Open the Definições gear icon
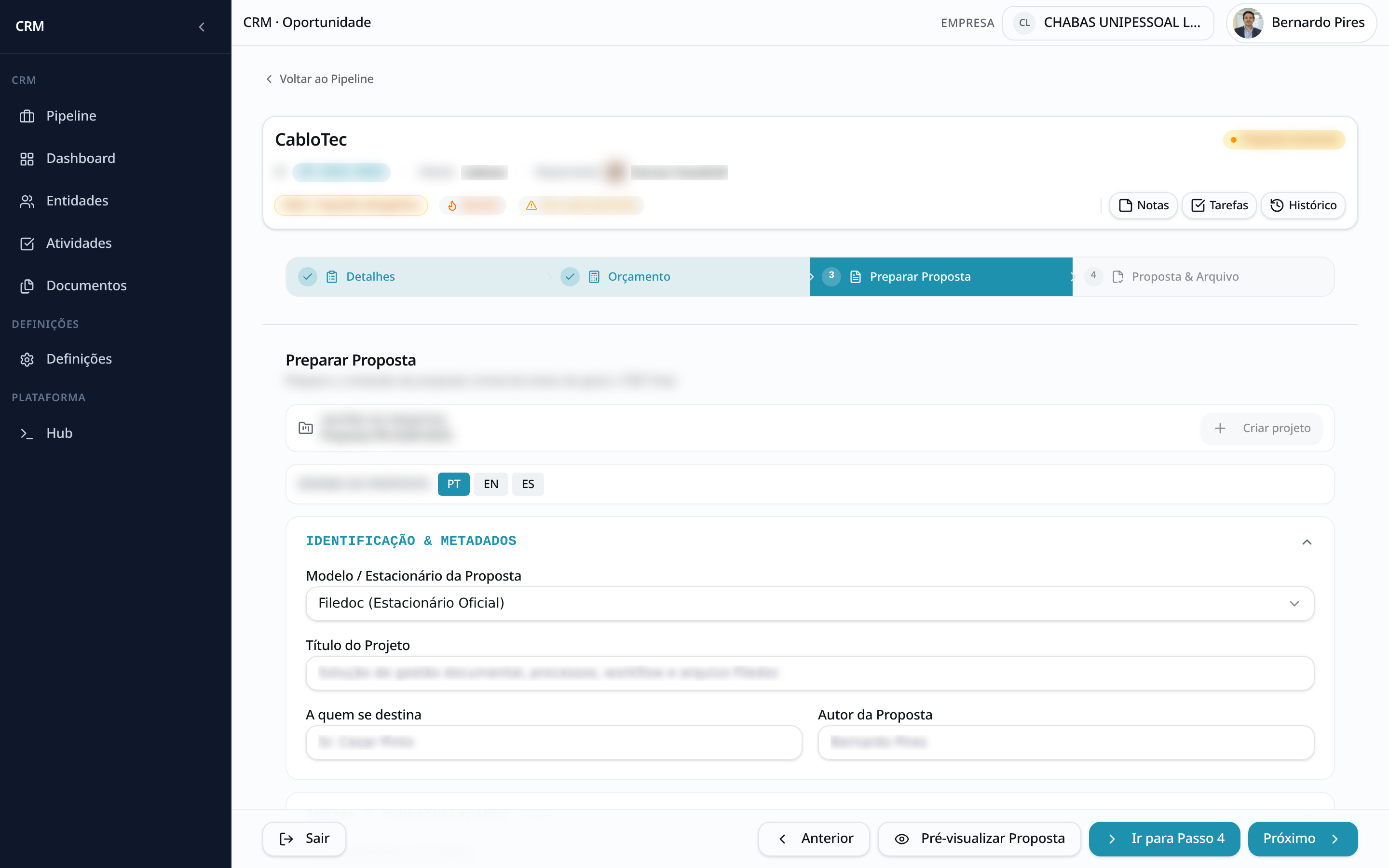1389x868 pixels. point(27,359)
